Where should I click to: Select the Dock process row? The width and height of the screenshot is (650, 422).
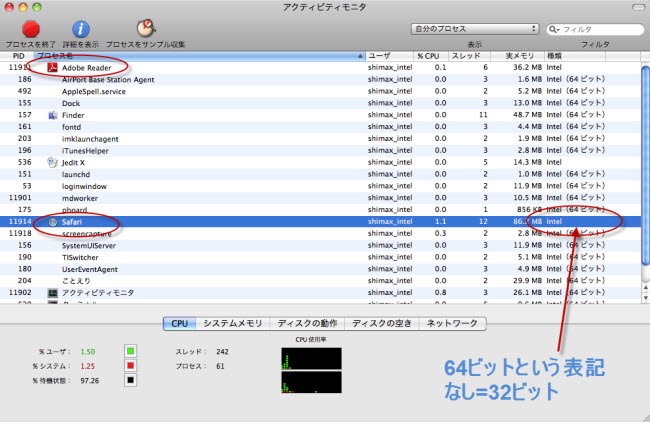[320, 103]
